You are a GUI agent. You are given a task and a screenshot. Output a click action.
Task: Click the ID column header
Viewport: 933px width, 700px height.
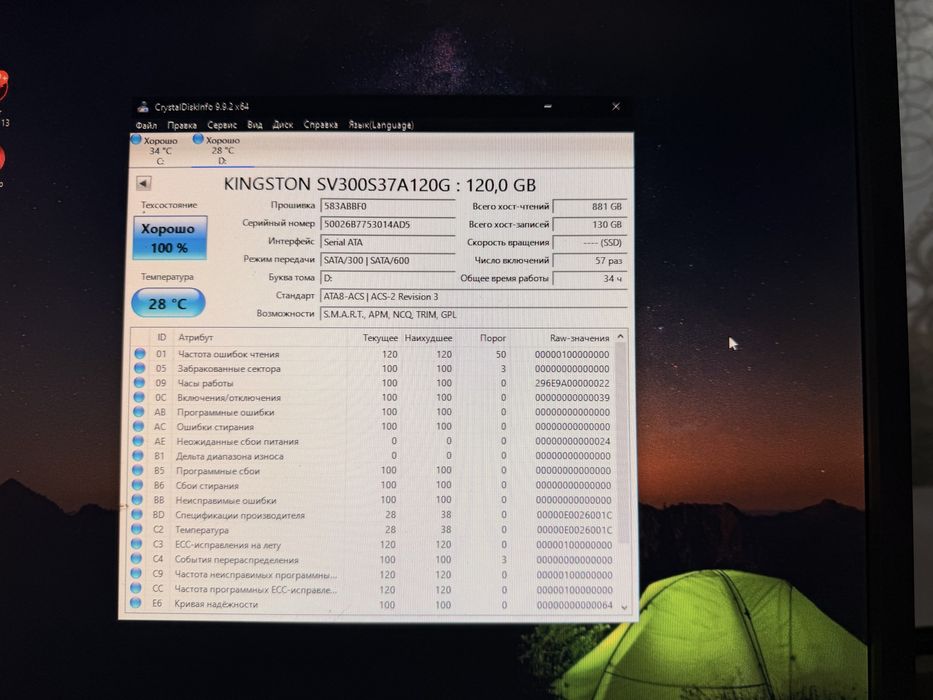tap(161, 338)
